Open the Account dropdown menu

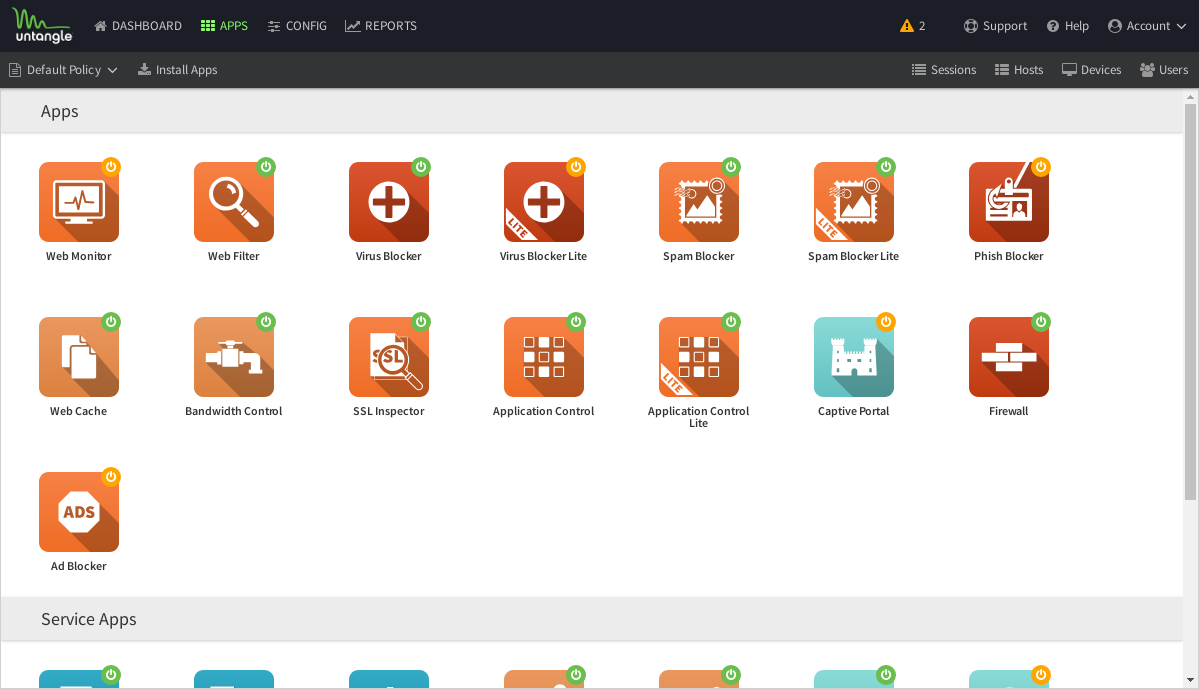(1147, 26)
